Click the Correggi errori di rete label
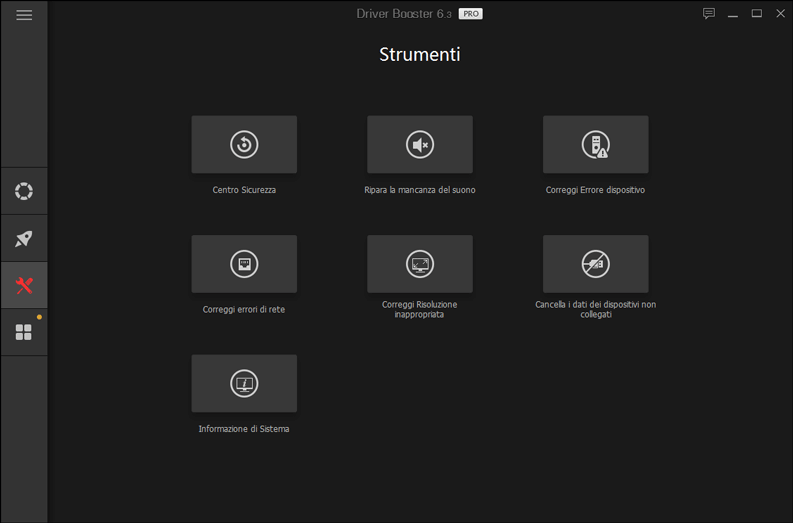Viewport: 793px width, 523px height. tap(244, 309)
